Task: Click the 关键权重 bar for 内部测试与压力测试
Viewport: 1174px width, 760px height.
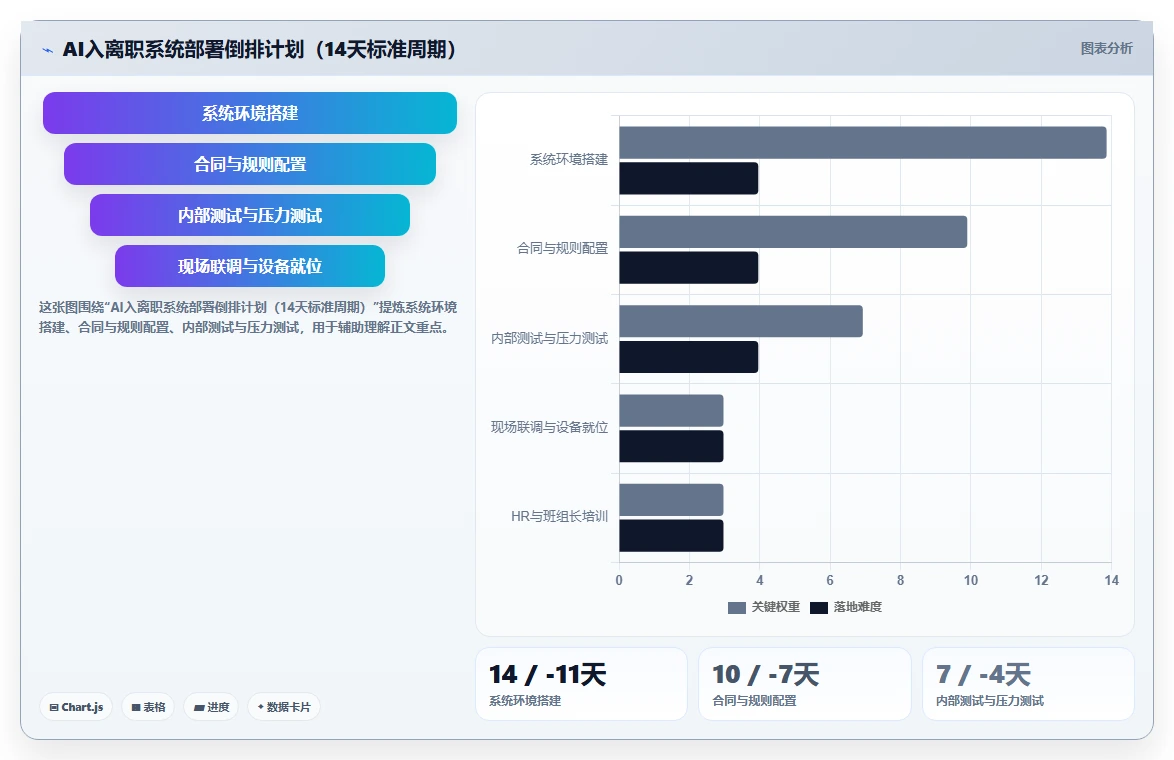Action: pos(740,320)
